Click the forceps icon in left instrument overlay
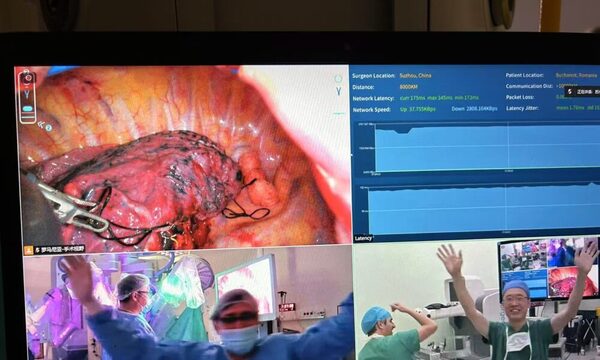This screenshot has width=600, height=360. tap(27, 94)
